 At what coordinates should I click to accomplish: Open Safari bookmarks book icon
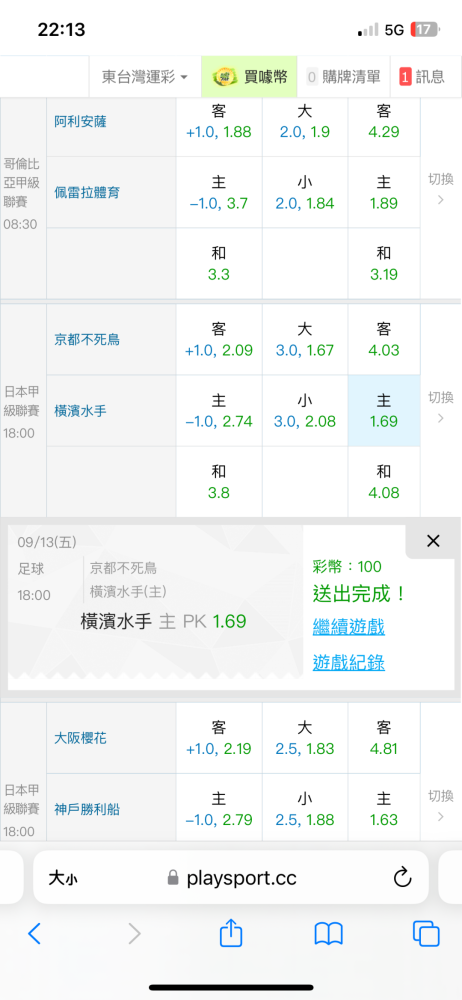[x=329, y=934]
